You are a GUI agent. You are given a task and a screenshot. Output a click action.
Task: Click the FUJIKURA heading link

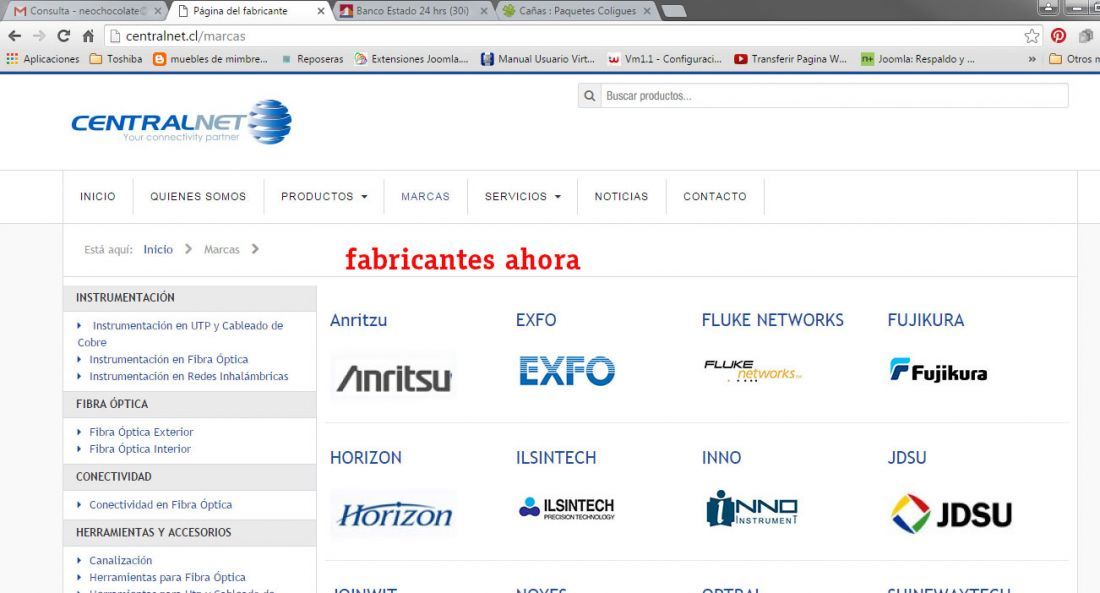tap(925, 320)
